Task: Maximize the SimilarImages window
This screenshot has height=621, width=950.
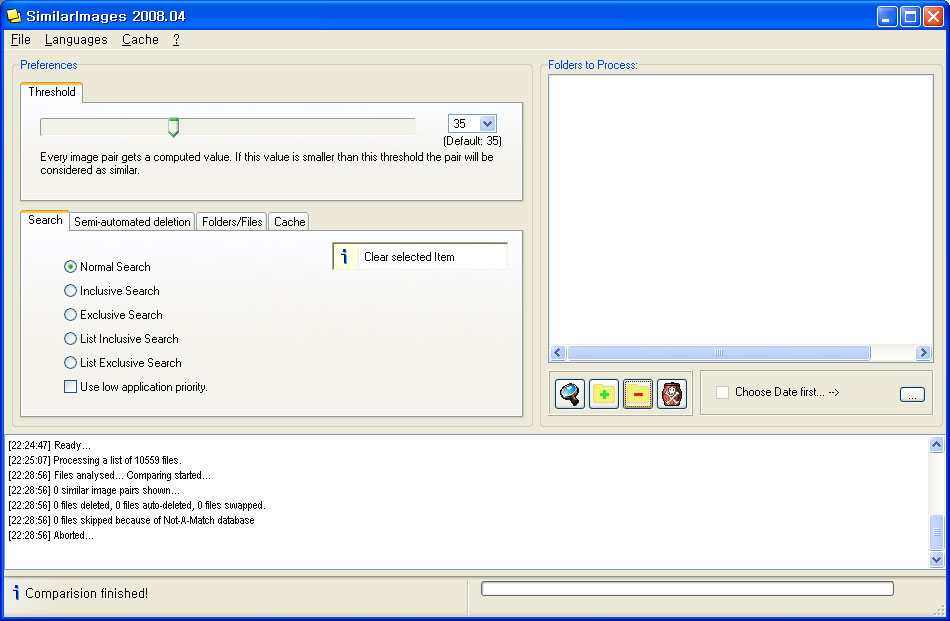Action: pyautogui.click(x=910, y=16)
